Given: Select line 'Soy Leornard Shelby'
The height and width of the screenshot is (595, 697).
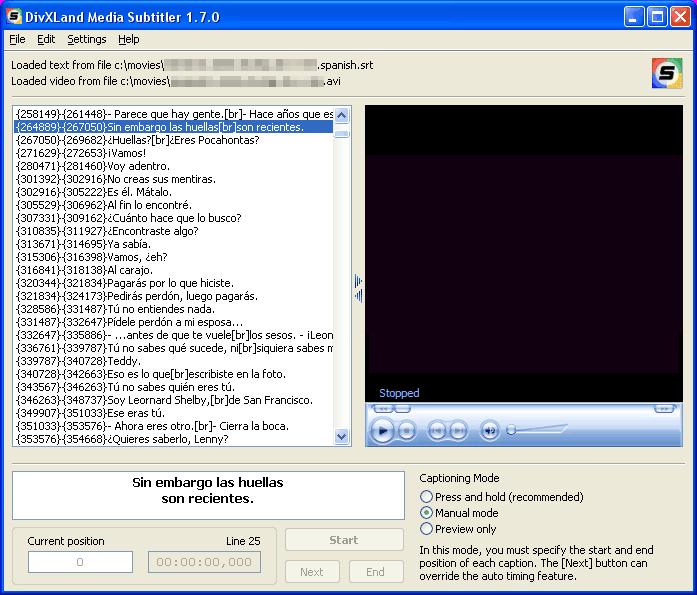Looking at the screenshot, I should tap(174, 400).
